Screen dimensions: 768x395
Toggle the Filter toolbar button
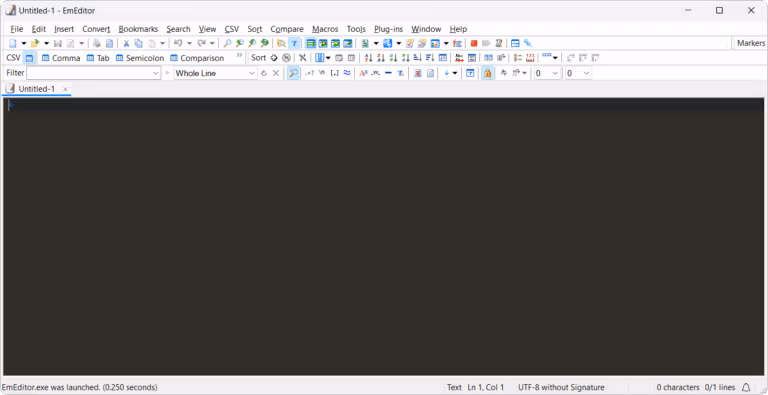(x=294, y=43)
